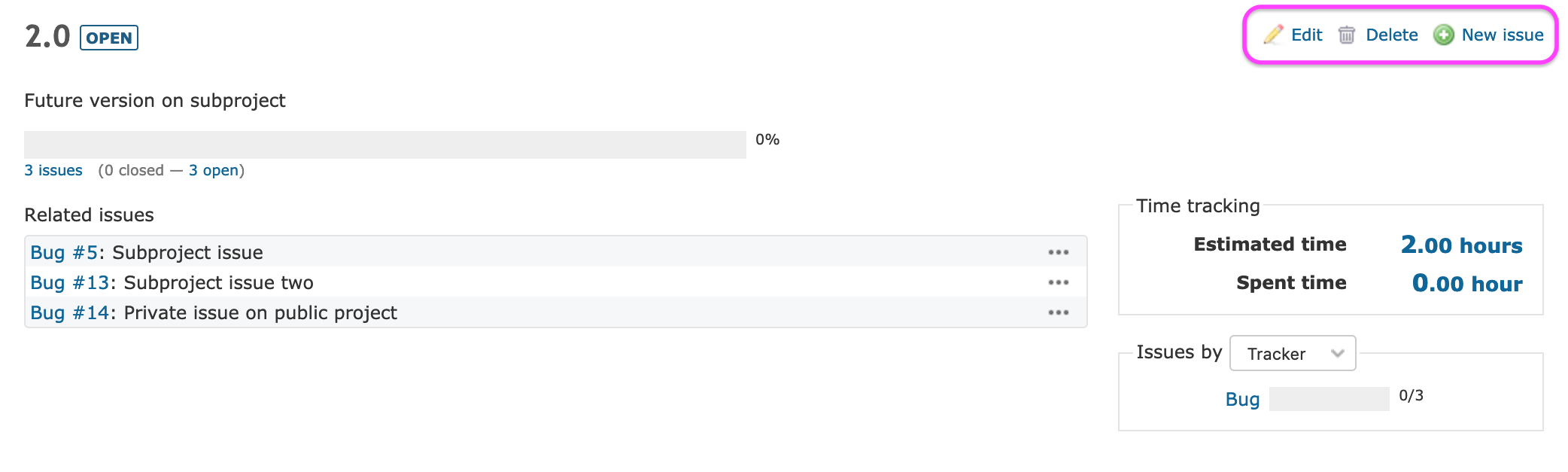This screenshot has height=472, width=1568.
Task: Click the trash can Delete icon
Action: point(1347,35)
